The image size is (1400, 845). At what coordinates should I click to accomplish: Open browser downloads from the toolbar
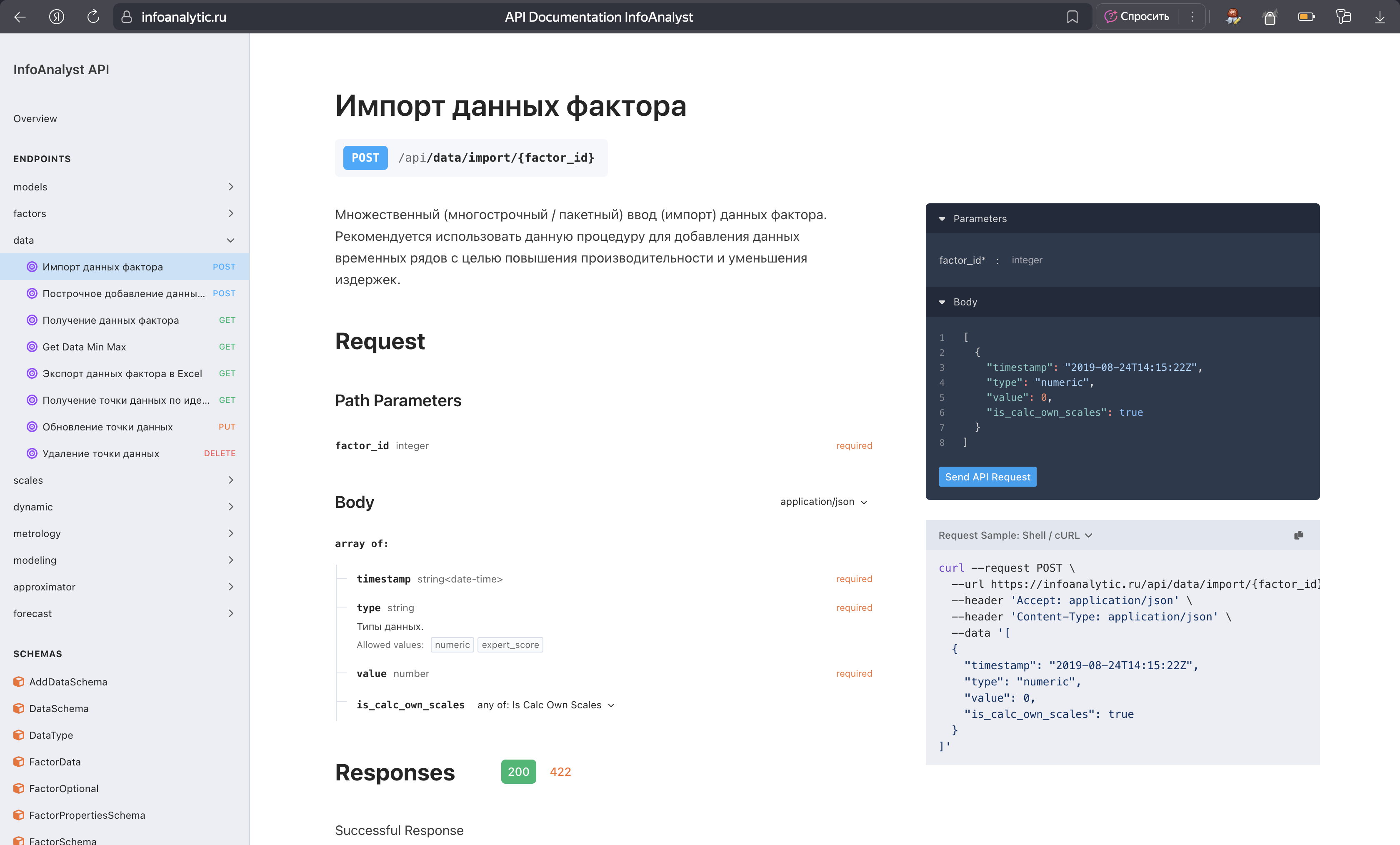pos(1381,17)
